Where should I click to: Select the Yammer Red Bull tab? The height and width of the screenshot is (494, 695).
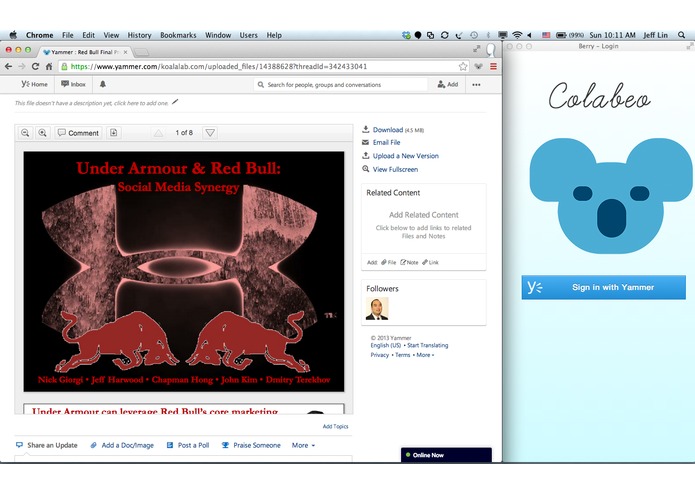coord(85,52)
